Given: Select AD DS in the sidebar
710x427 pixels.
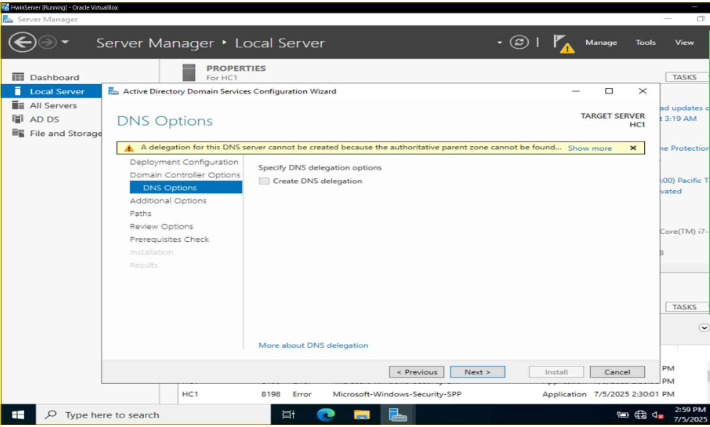Looking at the screenshot, I should (44, 120).
